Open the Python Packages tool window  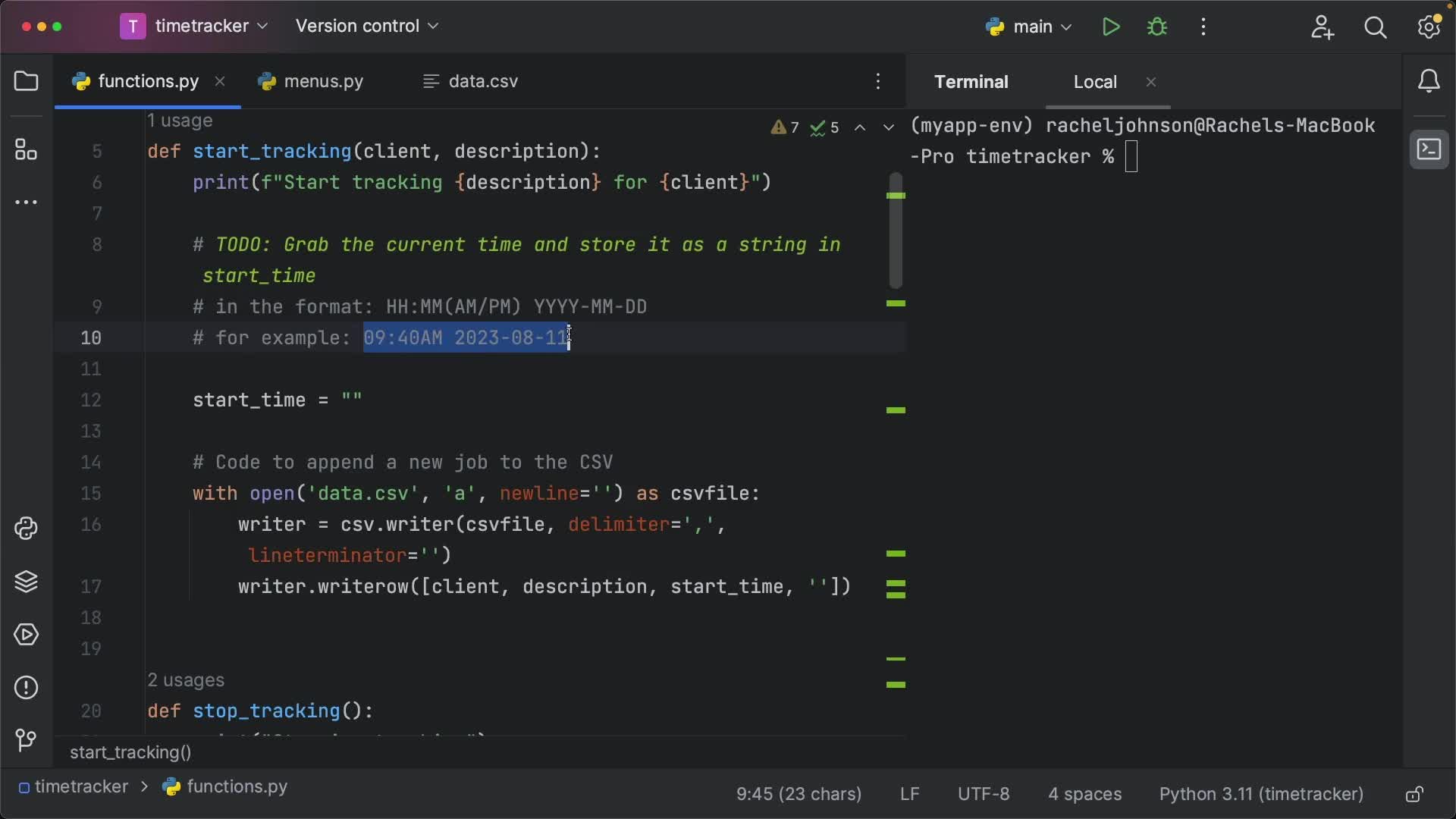27,582
